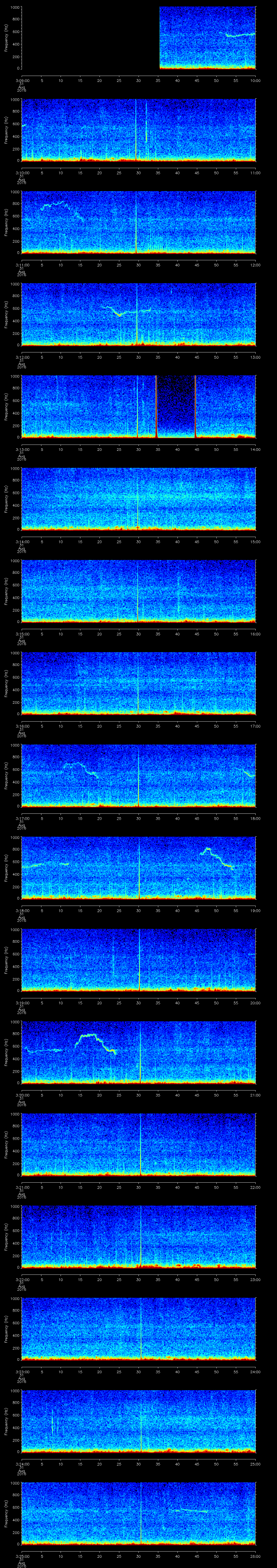Click the spectrogram panel starting at 3:24:00
This screenshot has width=277, height=1568.
[x=139, y=1421]
